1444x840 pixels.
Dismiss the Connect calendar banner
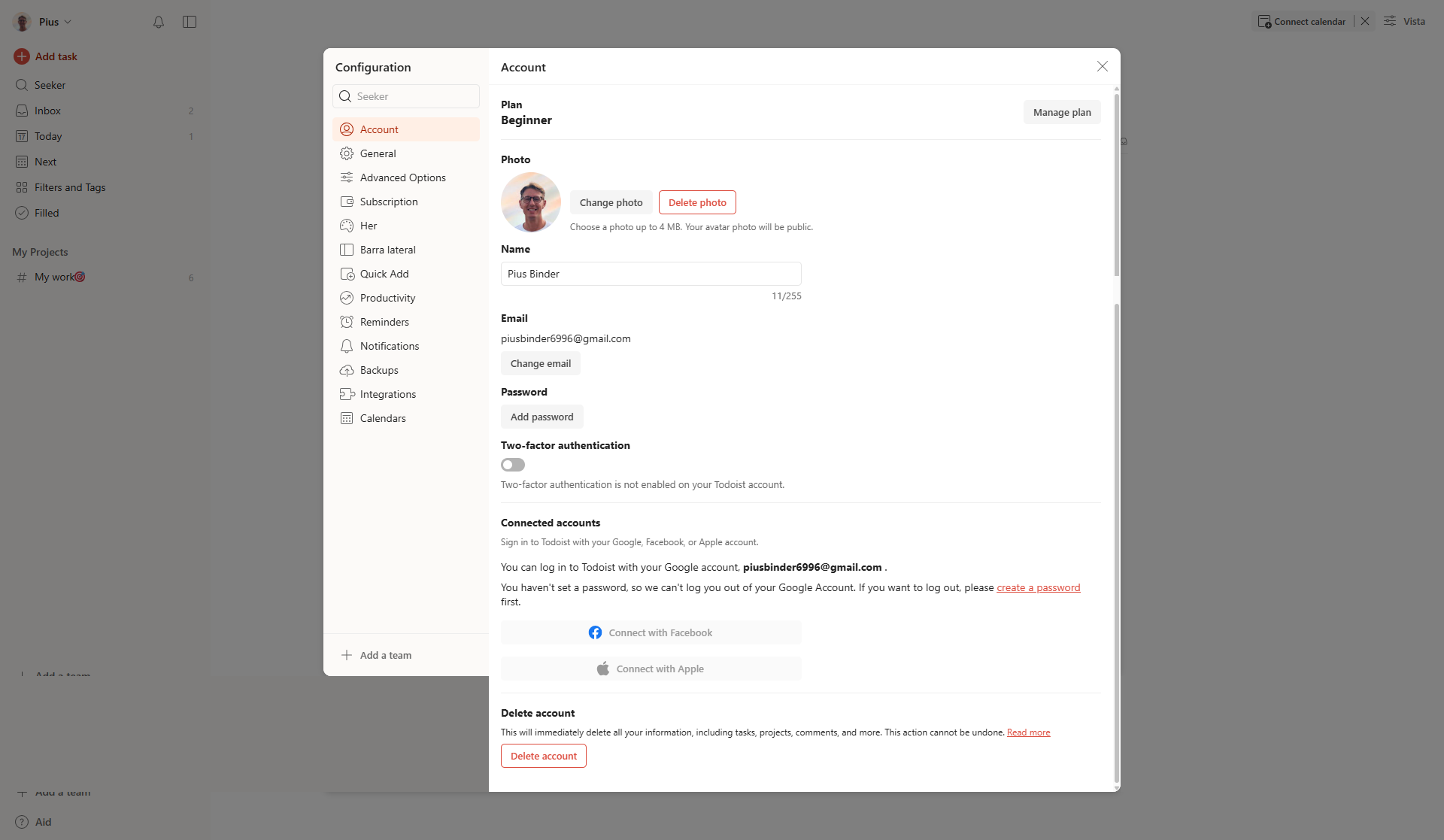coord(1365,21)
